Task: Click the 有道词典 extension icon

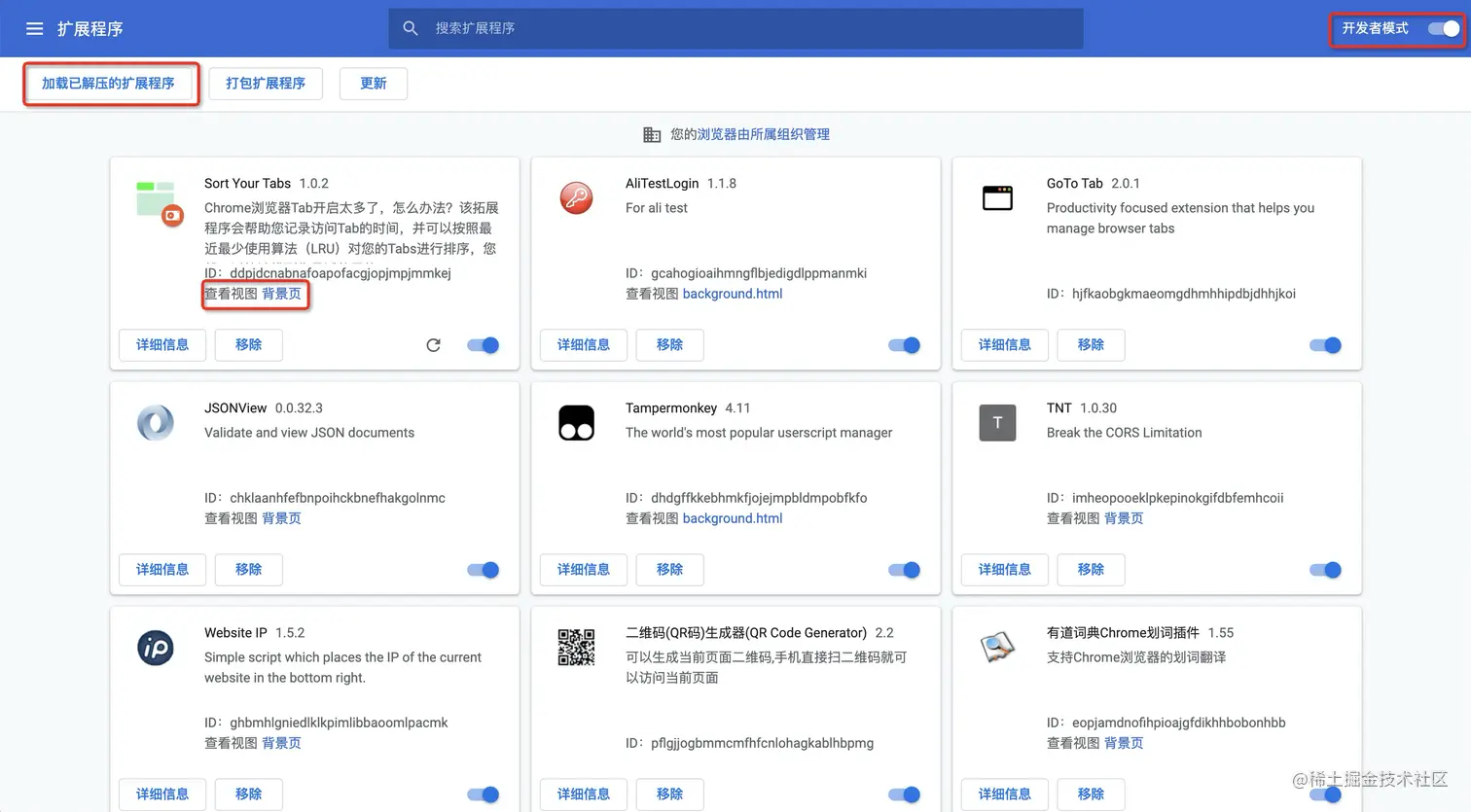Action: pos(997,647)
